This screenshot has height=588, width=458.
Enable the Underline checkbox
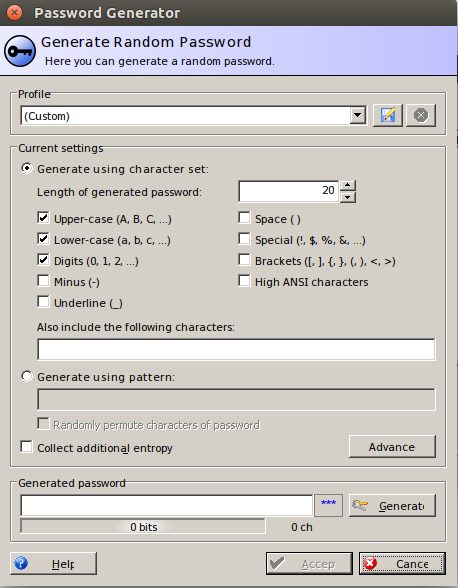coord(43,302)
